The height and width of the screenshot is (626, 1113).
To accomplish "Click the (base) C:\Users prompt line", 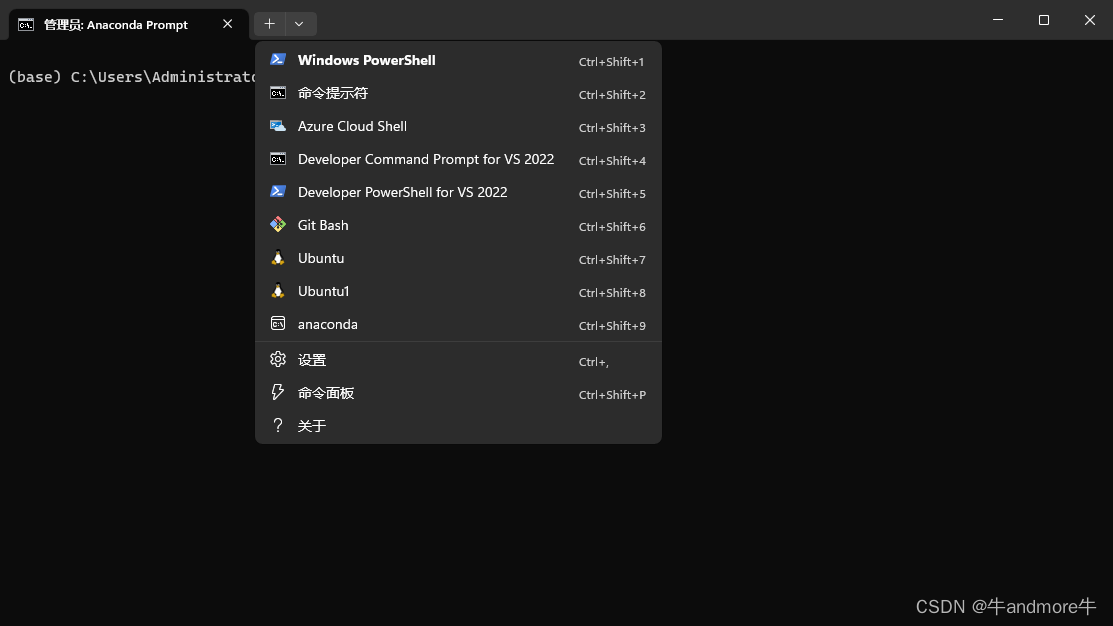I will [132, 77].
